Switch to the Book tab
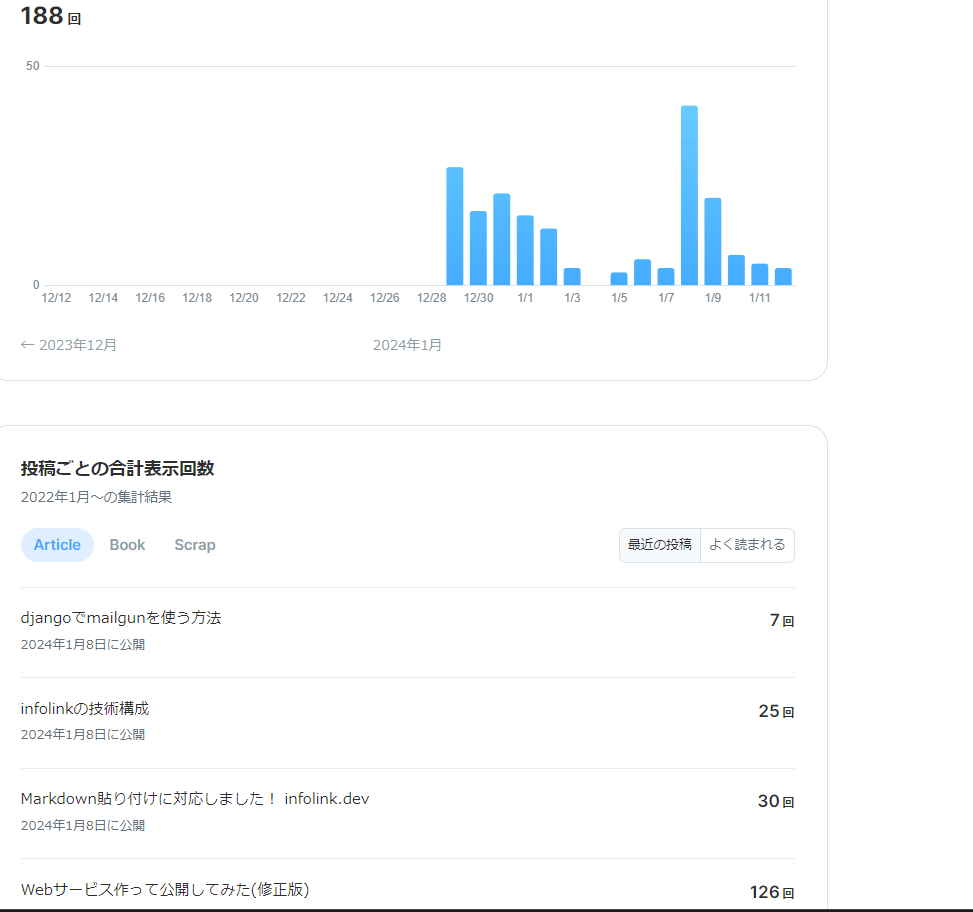The image size is (973, 912). click(127, 545)
